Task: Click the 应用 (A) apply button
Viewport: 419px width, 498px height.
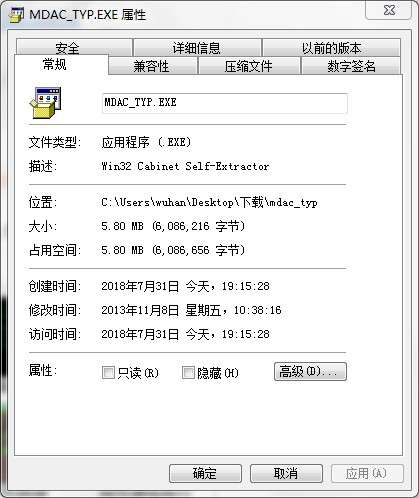Action: click(x=367, y=473)
